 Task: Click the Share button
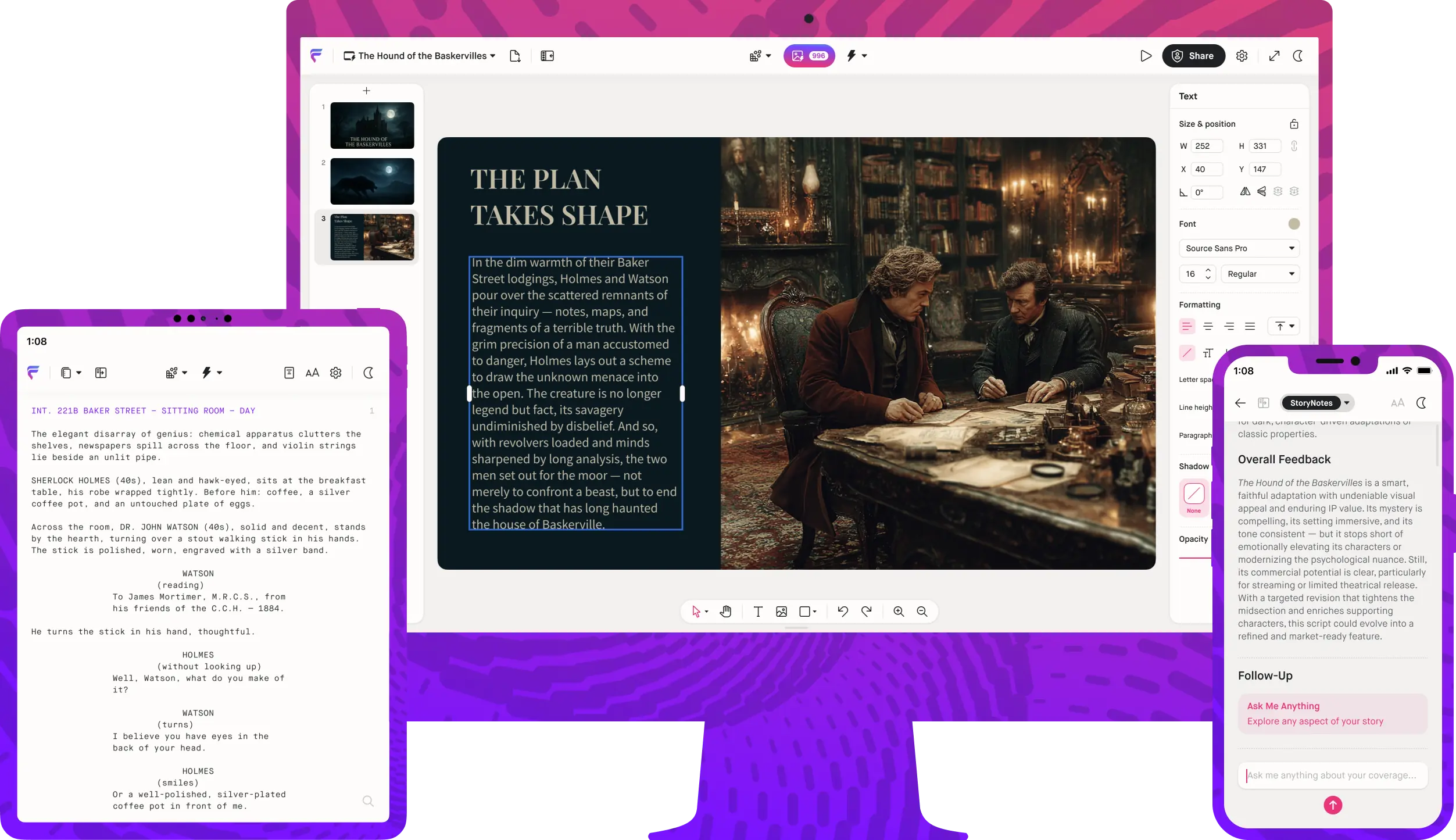click(1193, 56)
